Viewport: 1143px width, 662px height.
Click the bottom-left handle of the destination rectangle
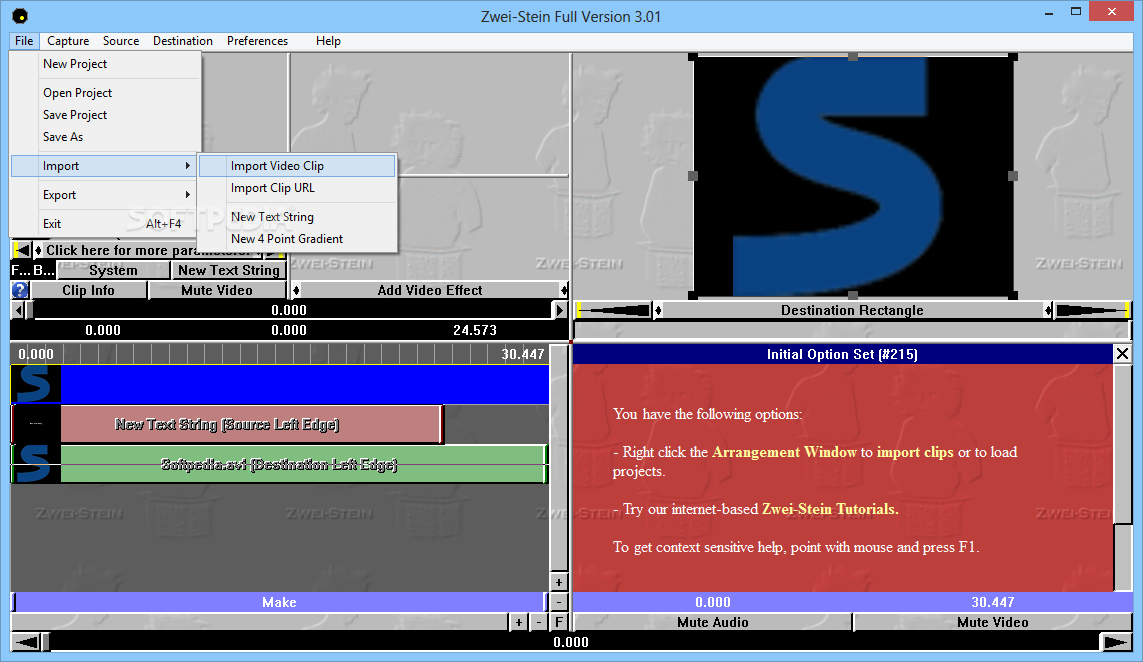(693, 295)
